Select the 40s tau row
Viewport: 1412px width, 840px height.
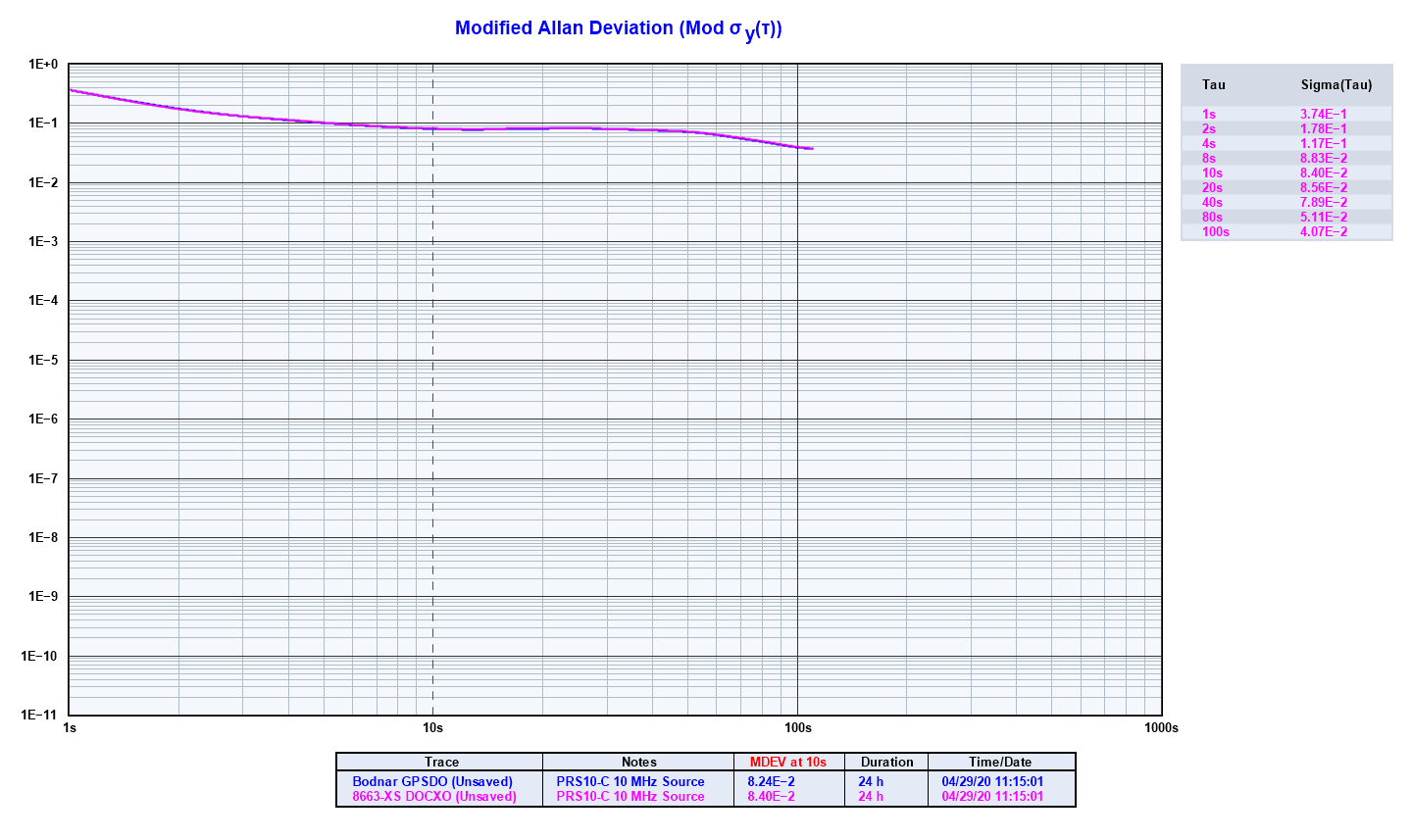coord(1286,202)
